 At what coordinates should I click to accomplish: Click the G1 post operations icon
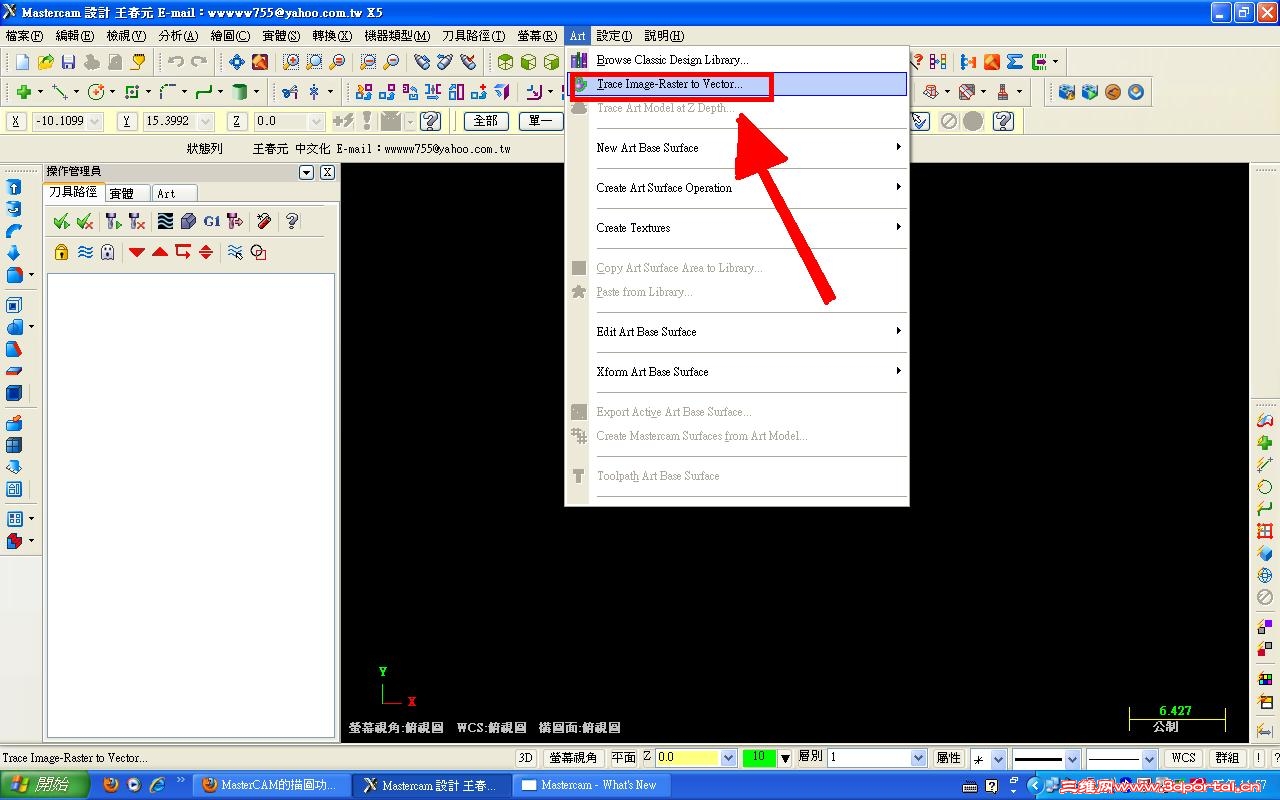tap(212, 221)
